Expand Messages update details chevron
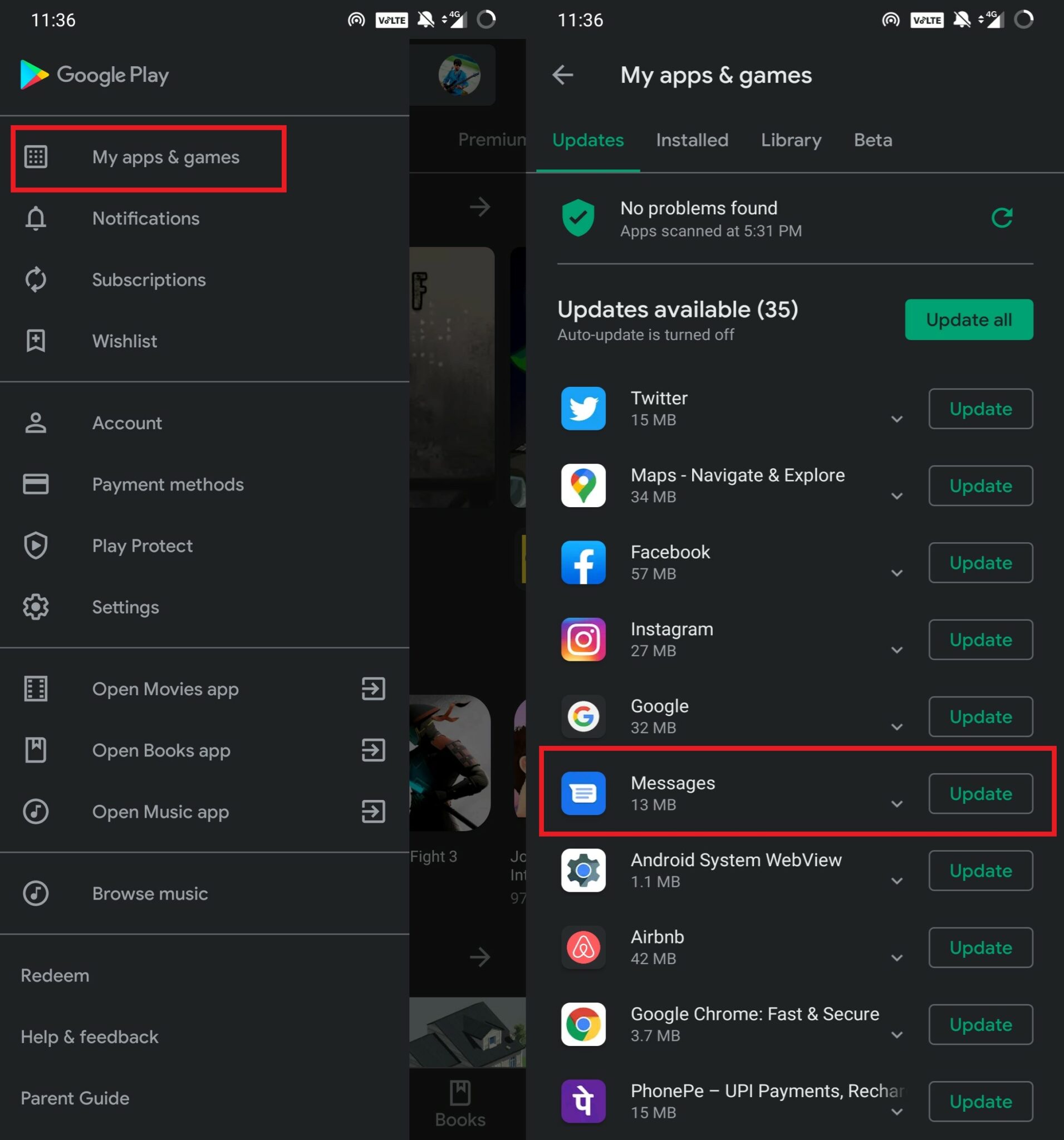This screenshot has height=1140, width=1064. (897, 804)
